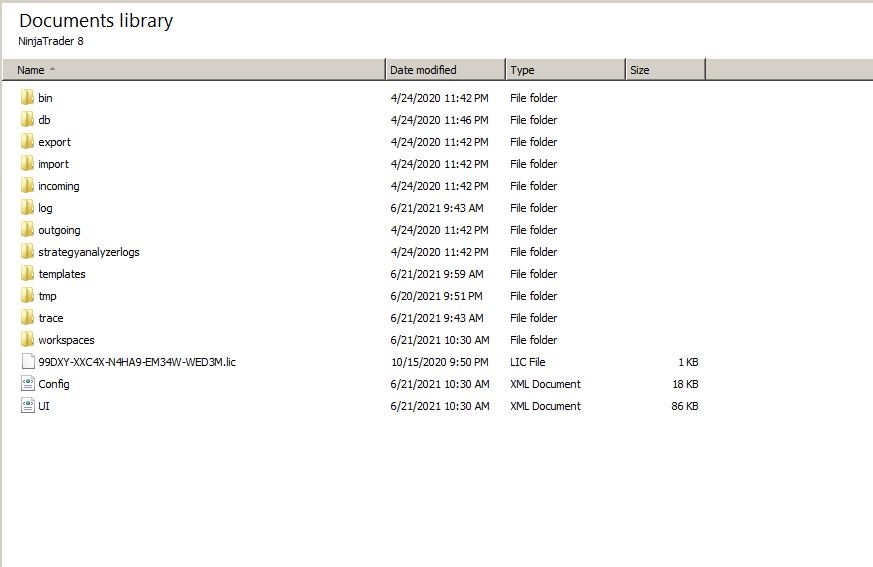This screenshot has height=567, width=873.
Task: Select the 'Config' file name
Action: pos(54,384)
